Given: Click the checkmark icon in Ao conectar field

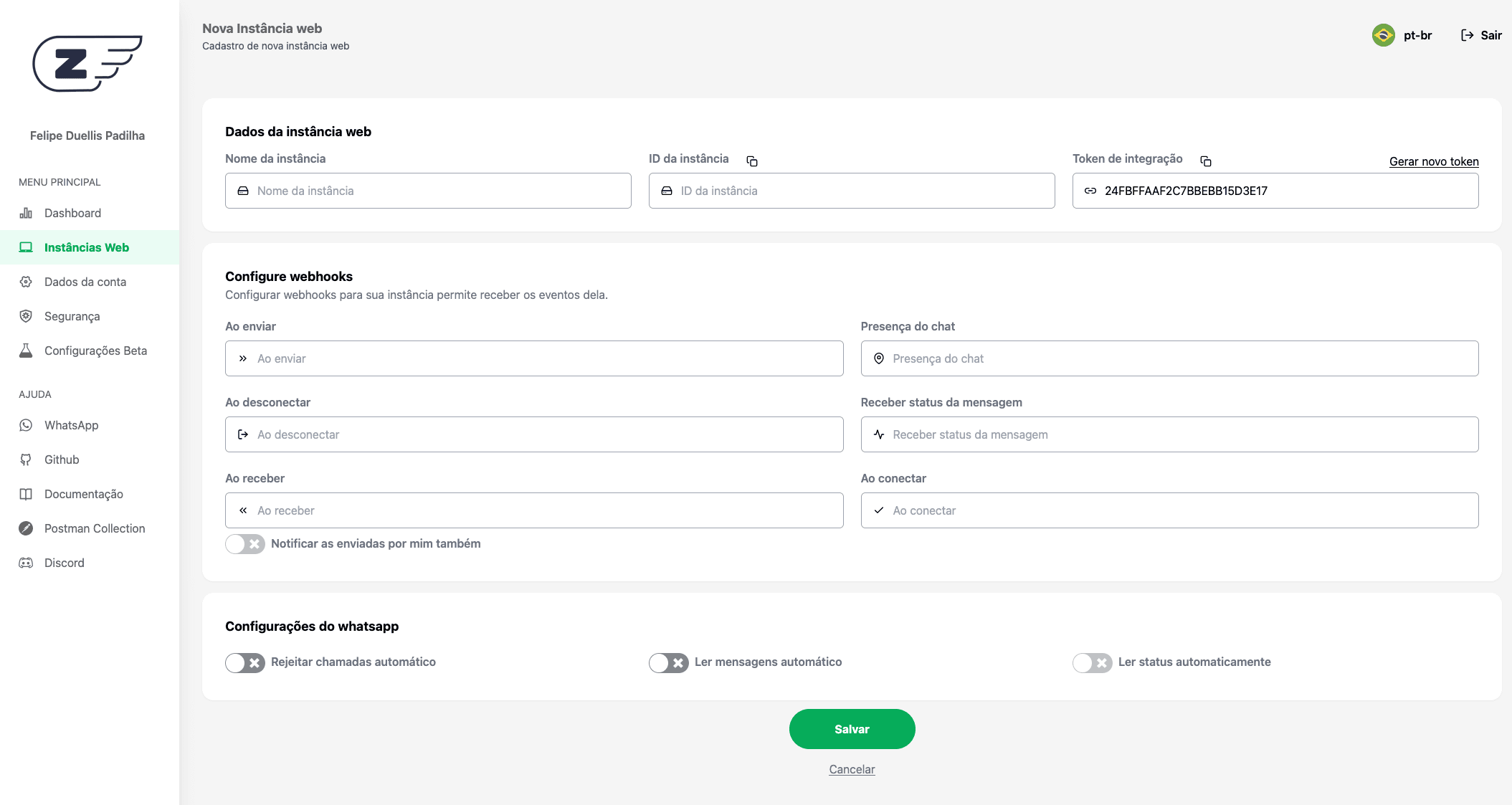Looking at the screenshot, I should 879,510.
